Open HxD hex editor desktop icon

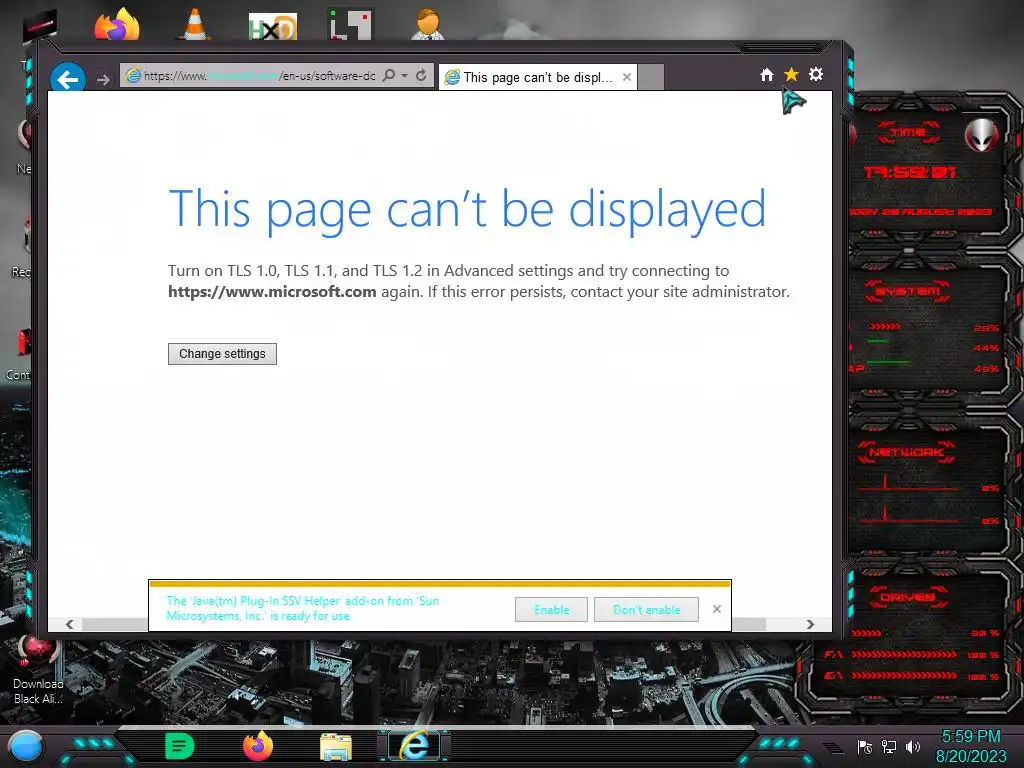pos(272,26)
